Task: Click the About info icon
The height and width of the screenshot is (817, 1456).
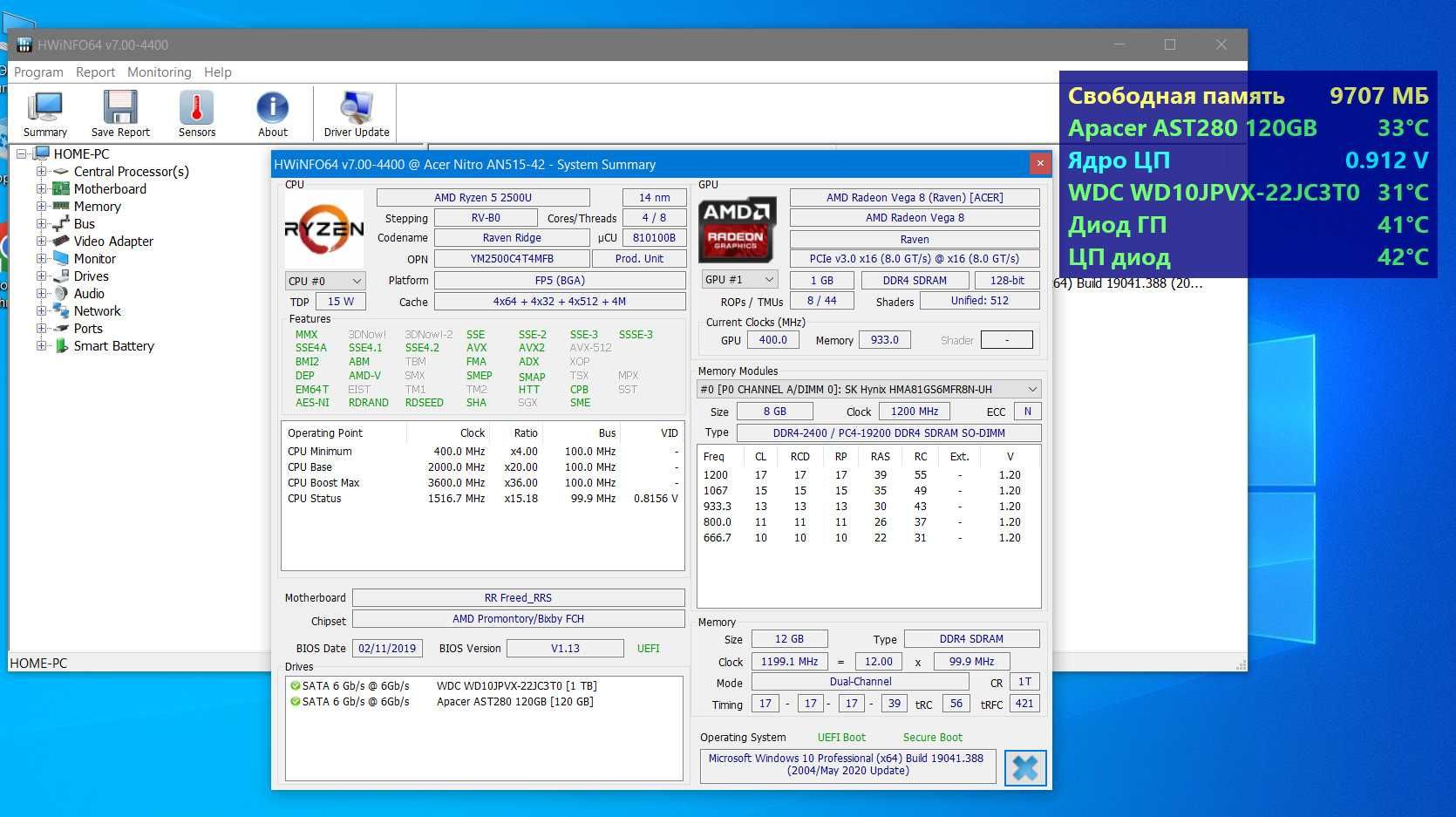Action: click(x=272, y=108)
